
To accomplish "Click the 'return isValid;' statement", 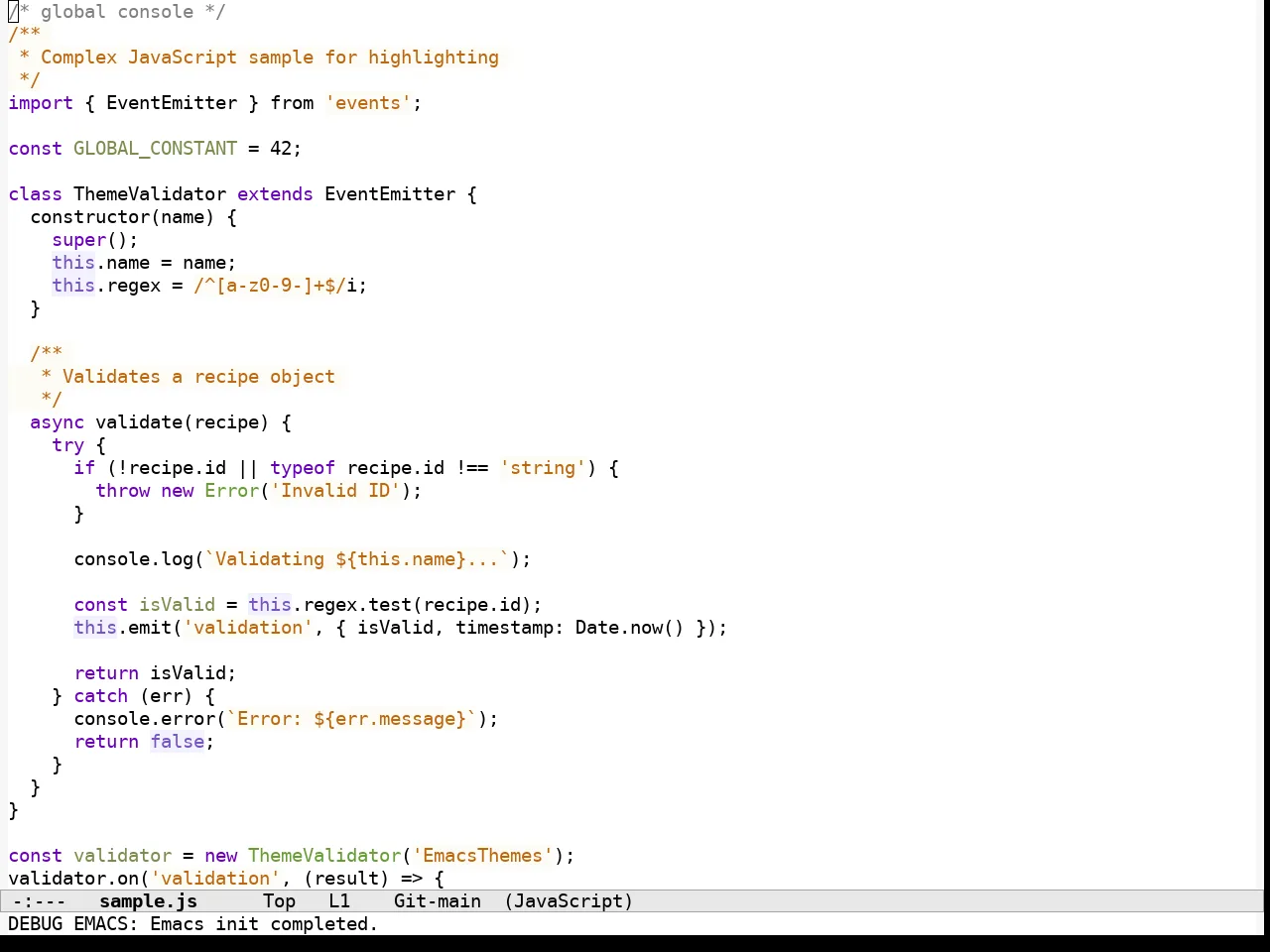I will coord(155,673).
